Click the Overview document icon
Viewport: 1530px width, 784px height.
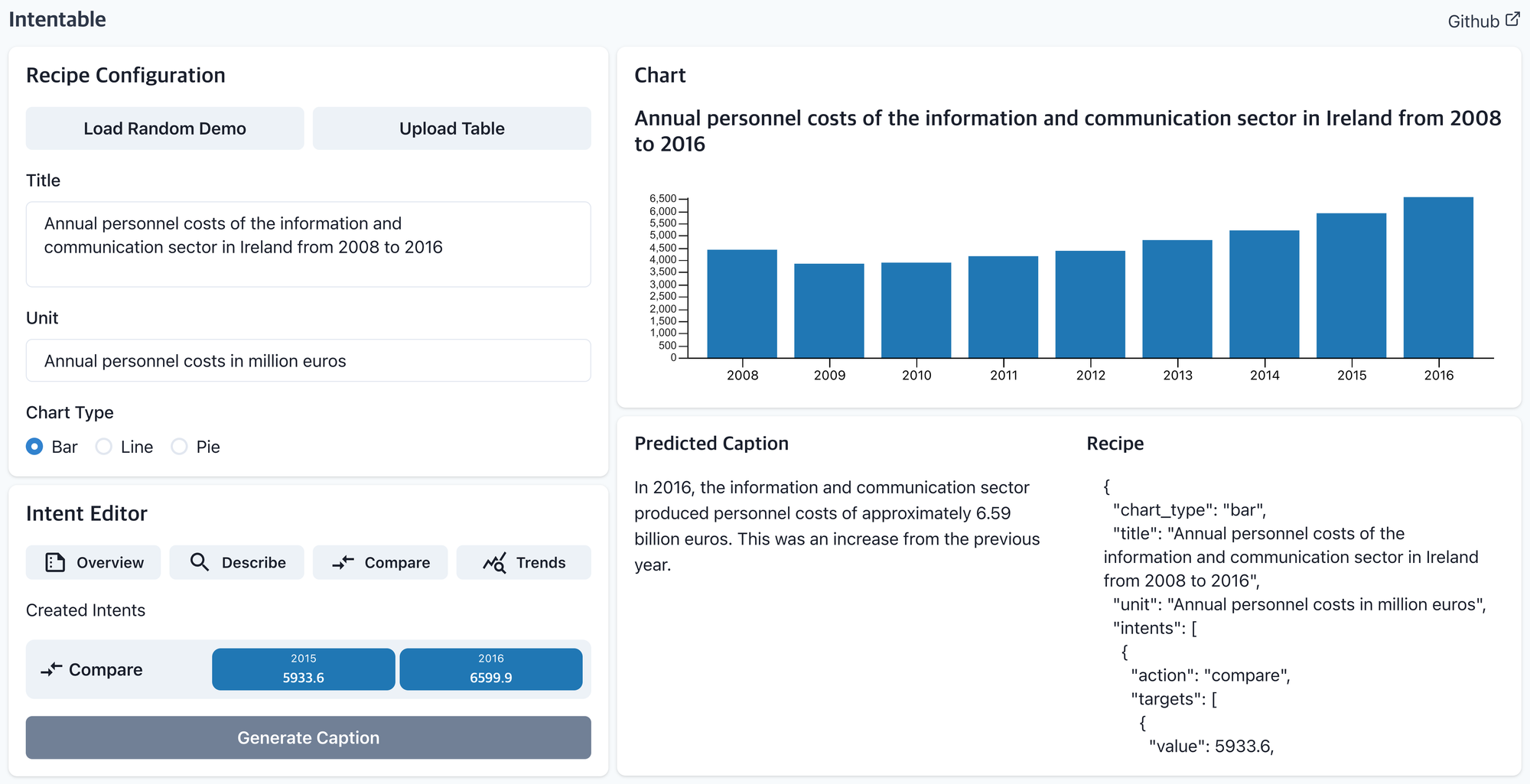[55, 563]
